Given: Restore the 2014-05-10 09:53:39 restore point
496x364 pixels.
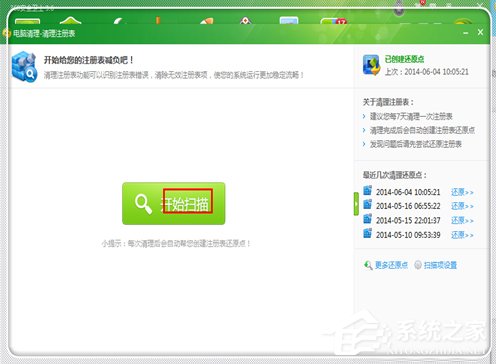Looking at the screenshot, I should [462, 235].
